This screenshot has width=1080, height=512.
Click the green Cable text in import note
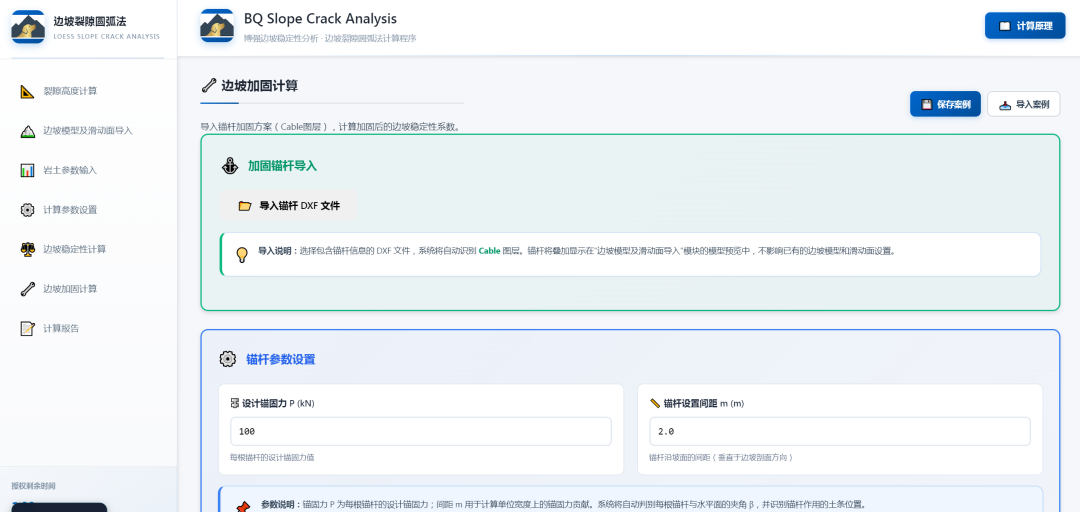489,252
